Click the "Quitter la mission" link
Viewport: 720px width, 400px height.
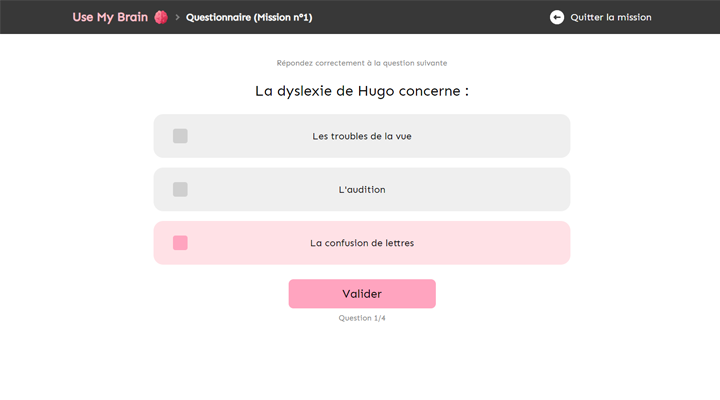click(610, 17)
